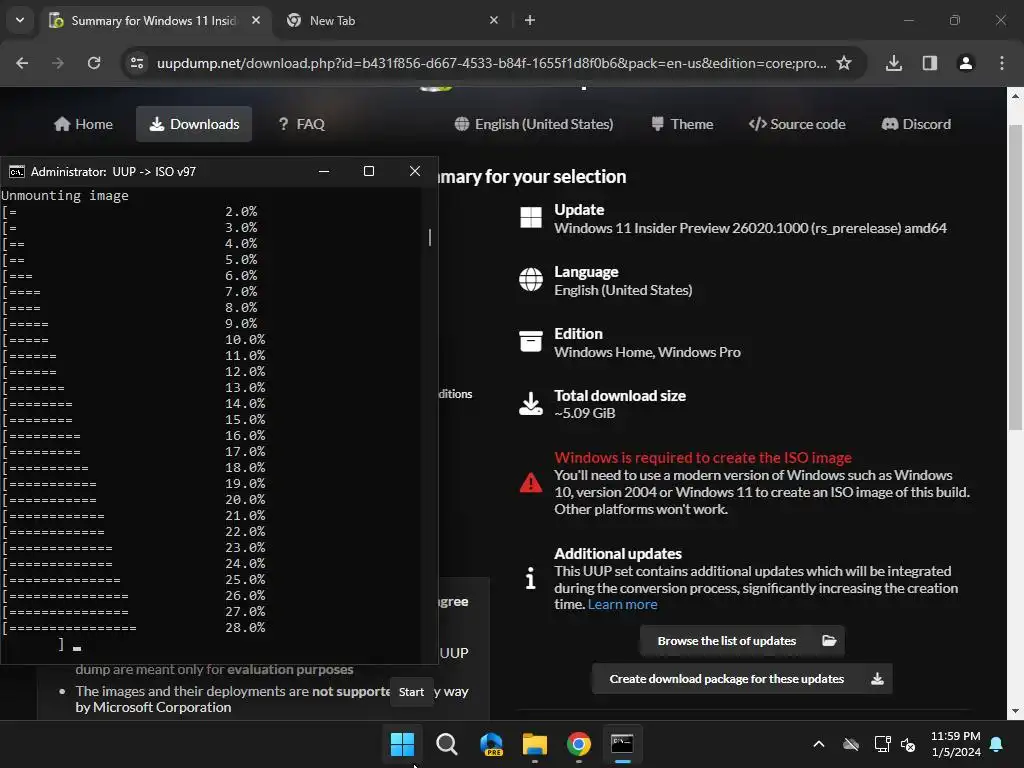1024x768 pixels.
Task: Click the page vertical scrollbar
Action: [1015, 277]
